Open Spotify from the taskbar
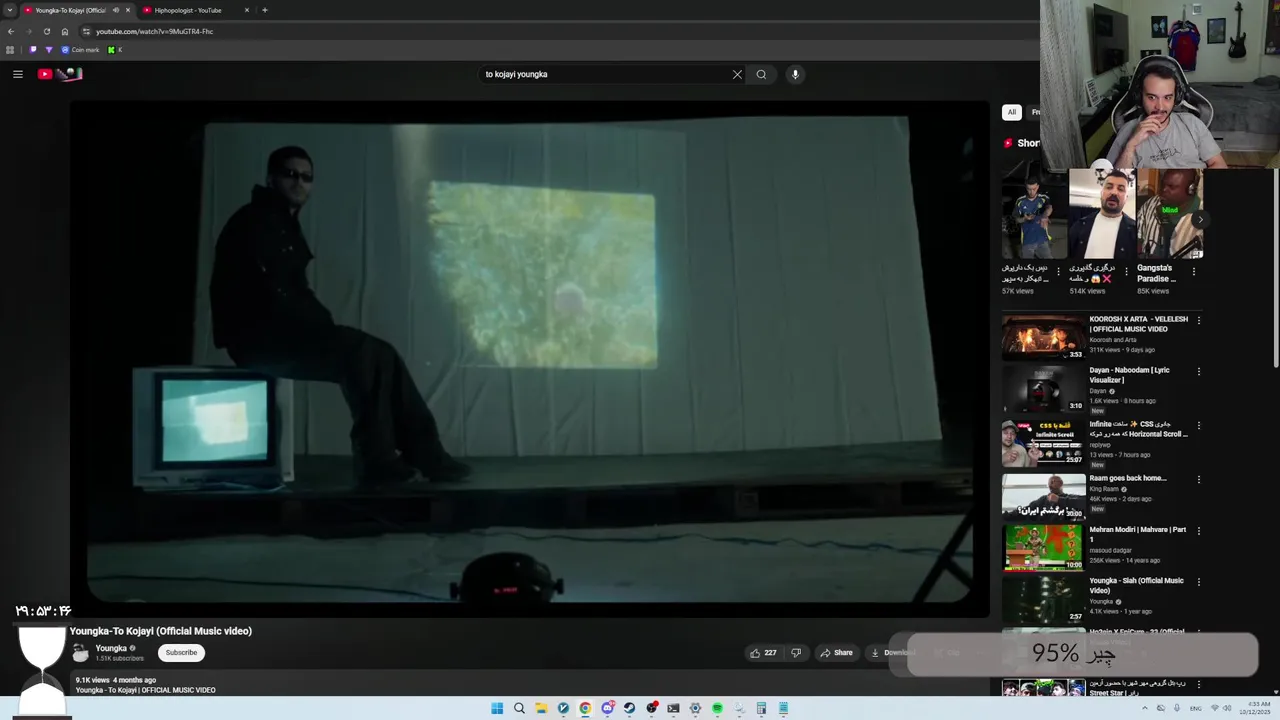This screenshot has height=720, width=1280. (x=717, y=708)
